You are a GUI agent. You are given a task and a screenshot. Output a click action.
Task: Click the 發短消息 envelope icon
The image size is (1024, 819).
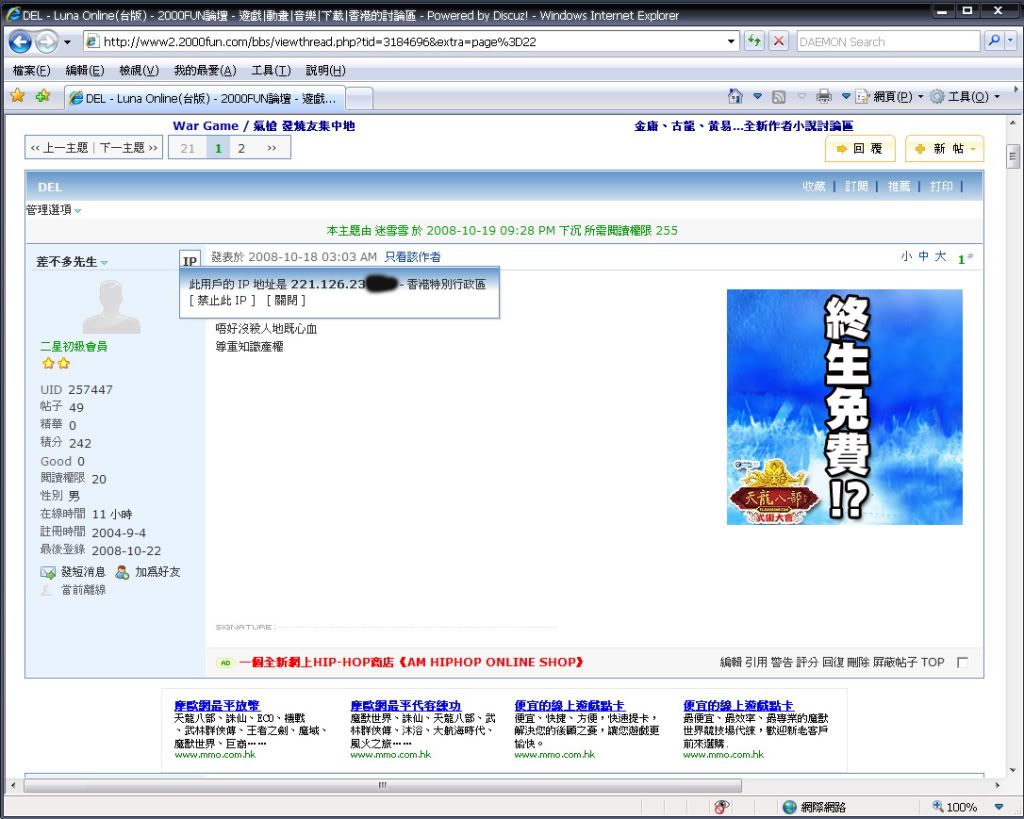(x=48, y=572)
